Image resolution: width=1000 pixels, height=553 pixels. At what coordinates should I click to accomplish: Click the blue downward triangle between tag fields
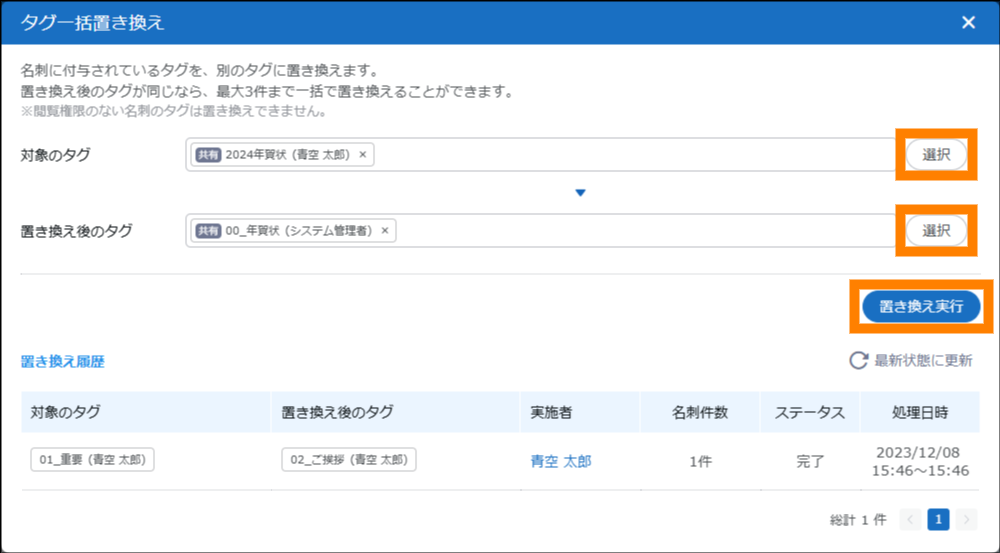click(580, 193)
